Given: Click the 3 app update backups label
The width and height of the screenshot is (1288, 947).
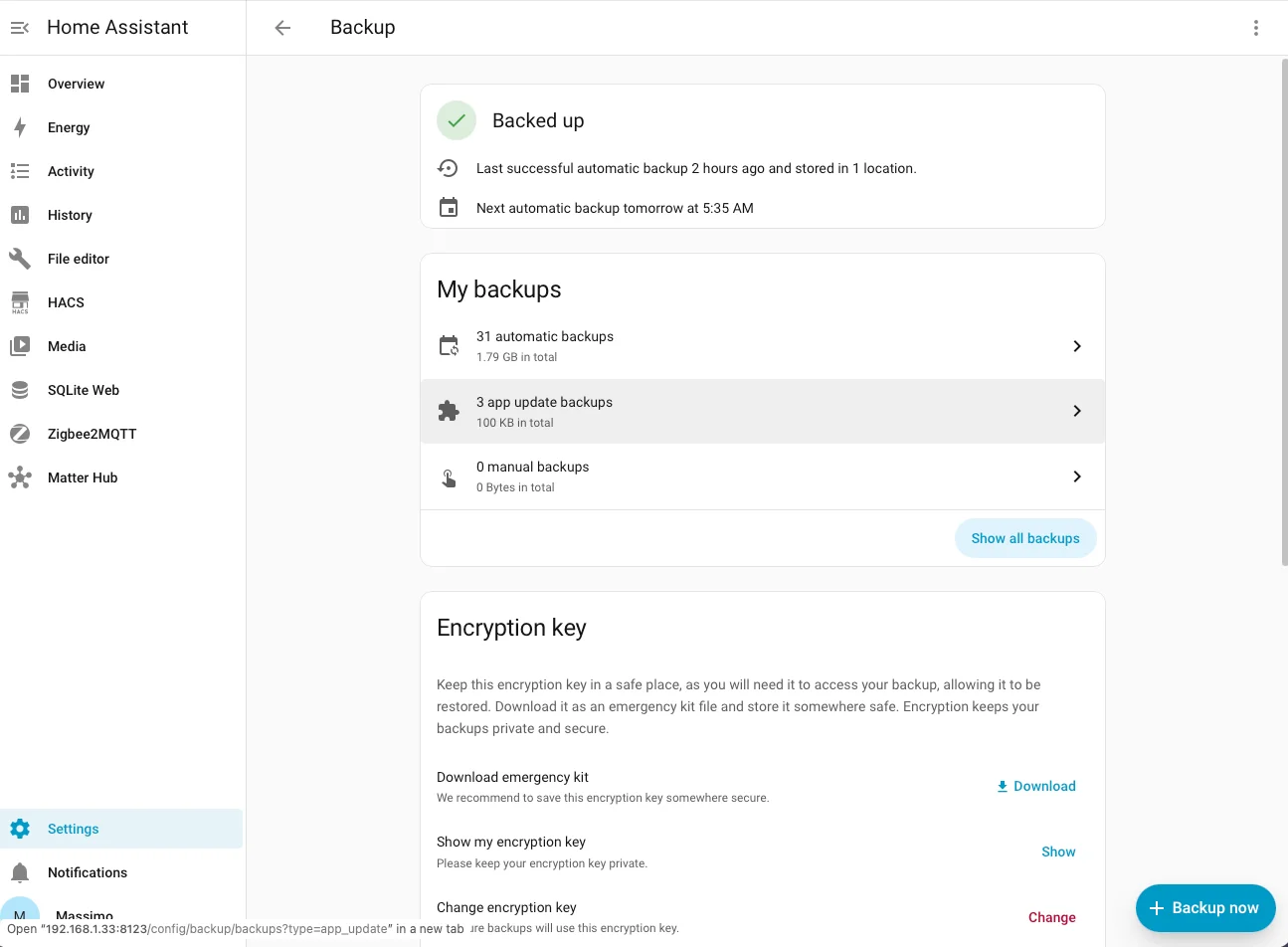Looking at the screenshot, I should point(544,402).
